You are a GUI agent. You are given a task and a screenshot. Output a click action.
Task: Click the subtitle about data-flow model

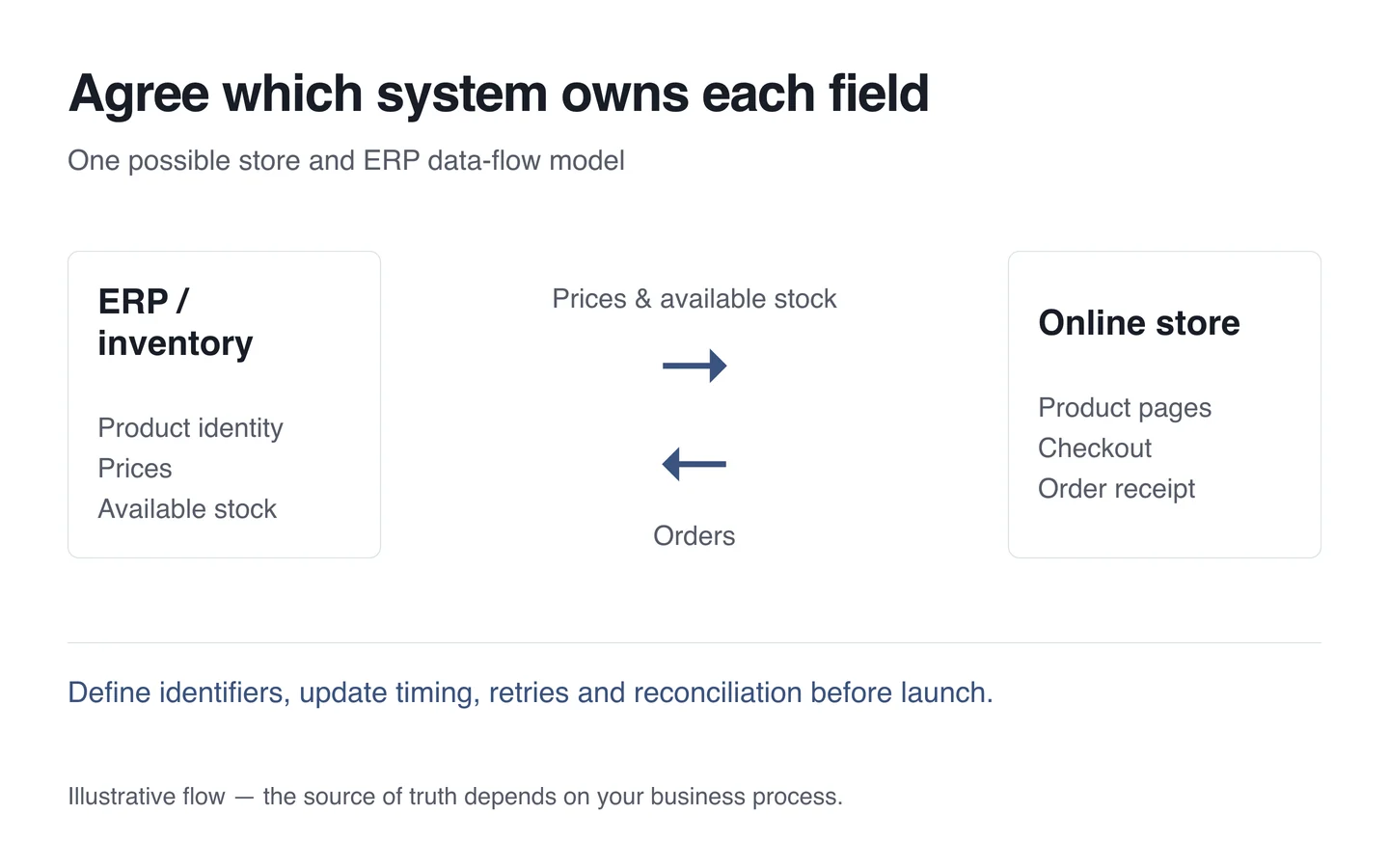(346, 160)
